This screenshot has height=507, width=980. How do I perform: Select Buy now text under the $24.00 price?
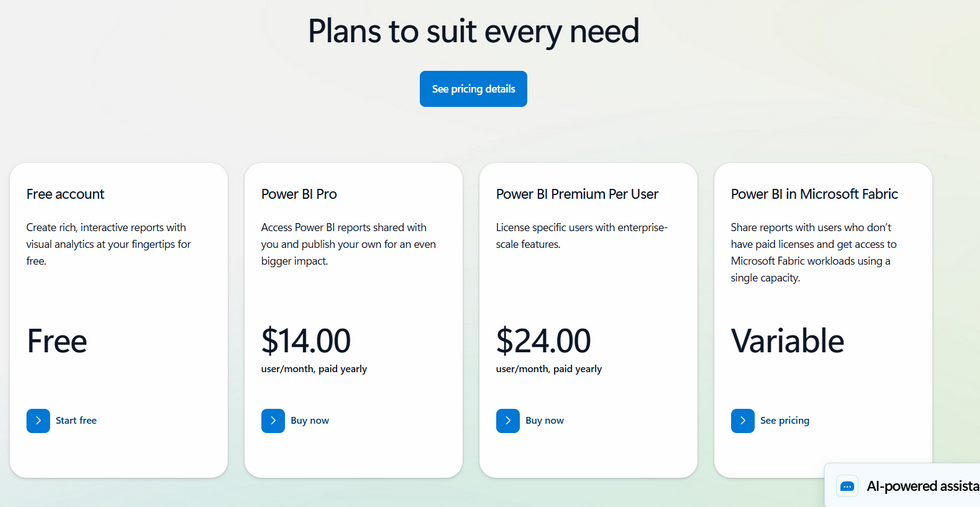coord(545,421)
